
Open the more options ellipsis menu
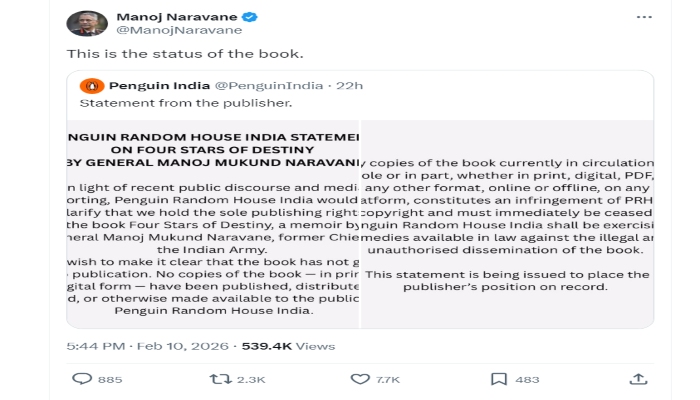click(638, 17)
